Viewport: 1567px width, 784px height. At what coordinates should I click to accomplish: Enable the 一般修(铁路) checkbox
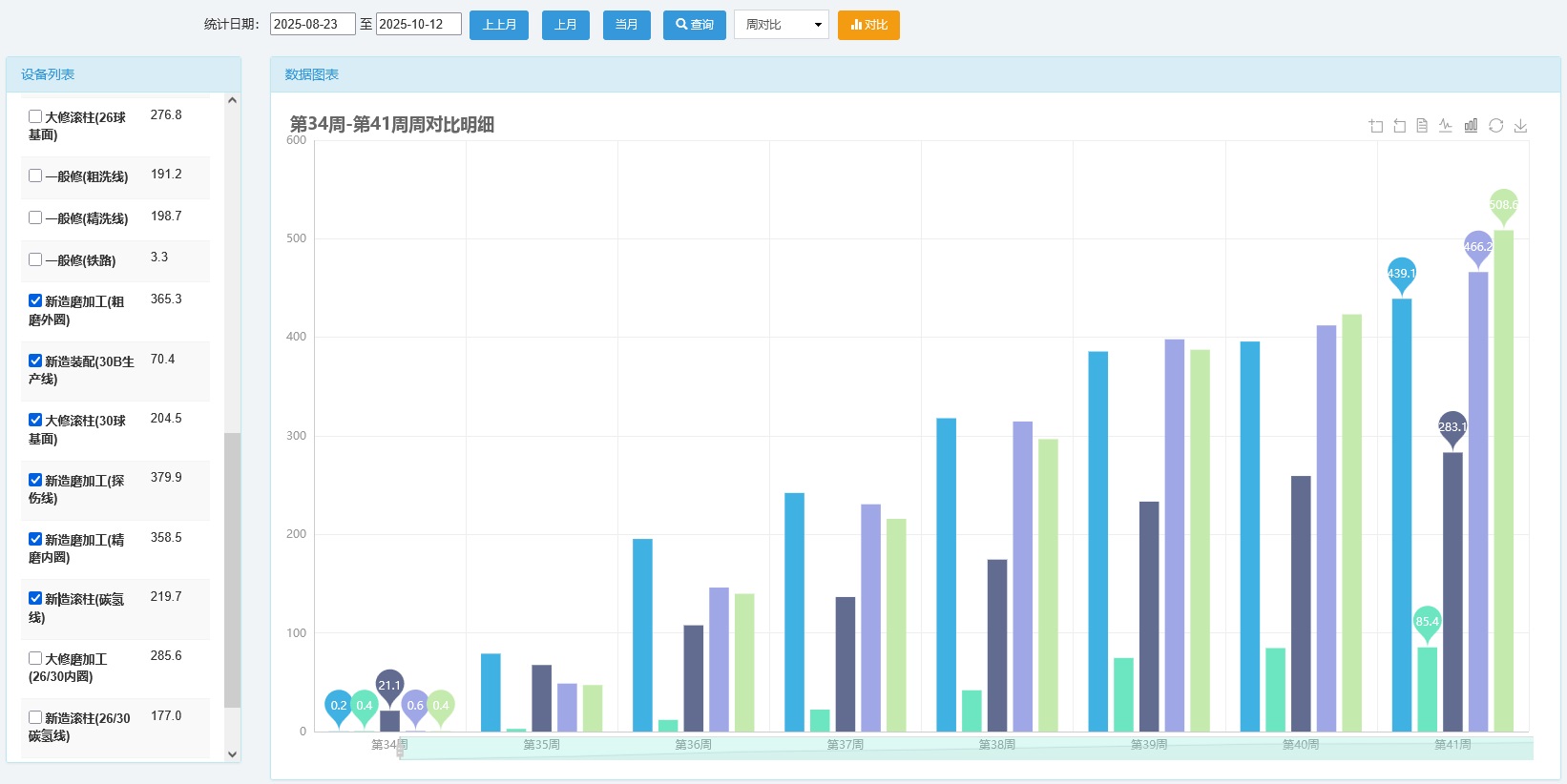[x=35, y=259]
